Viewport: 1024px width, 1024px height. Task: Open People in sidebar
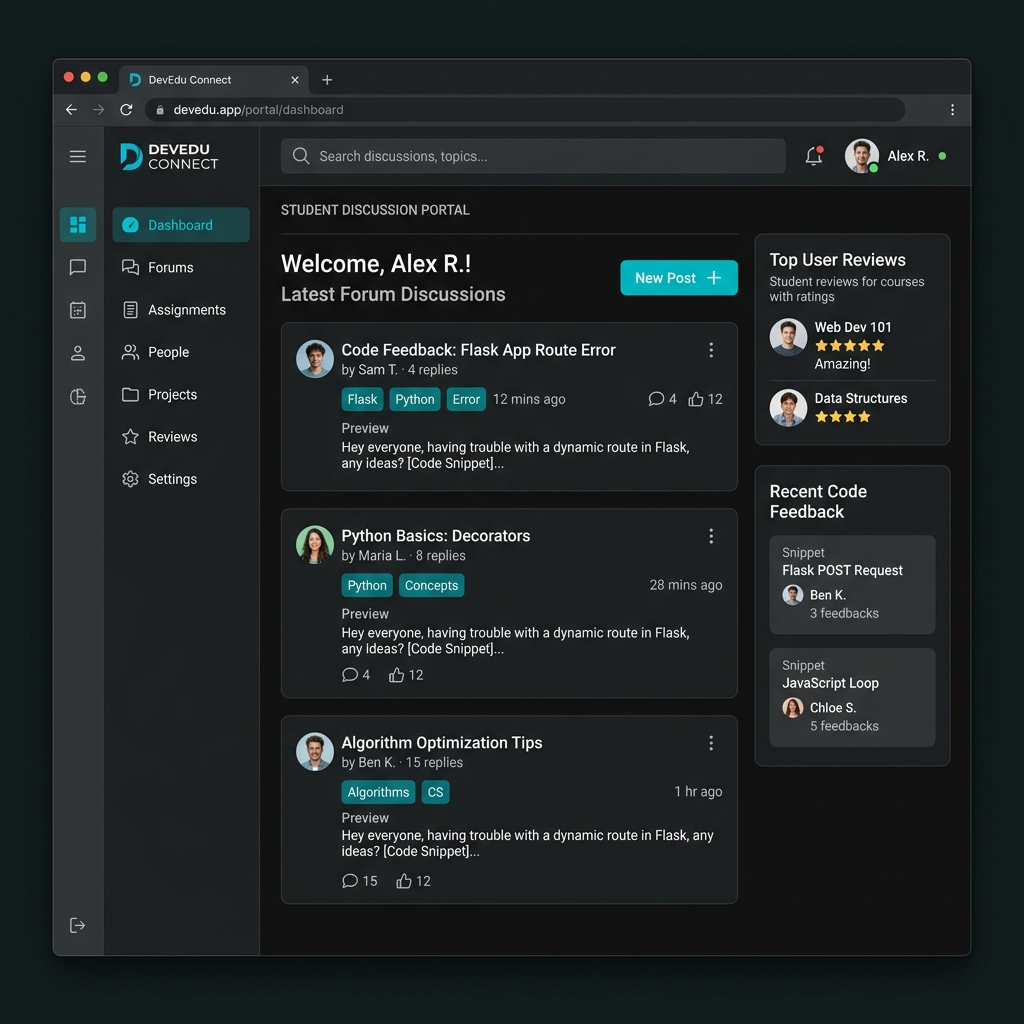181,352
